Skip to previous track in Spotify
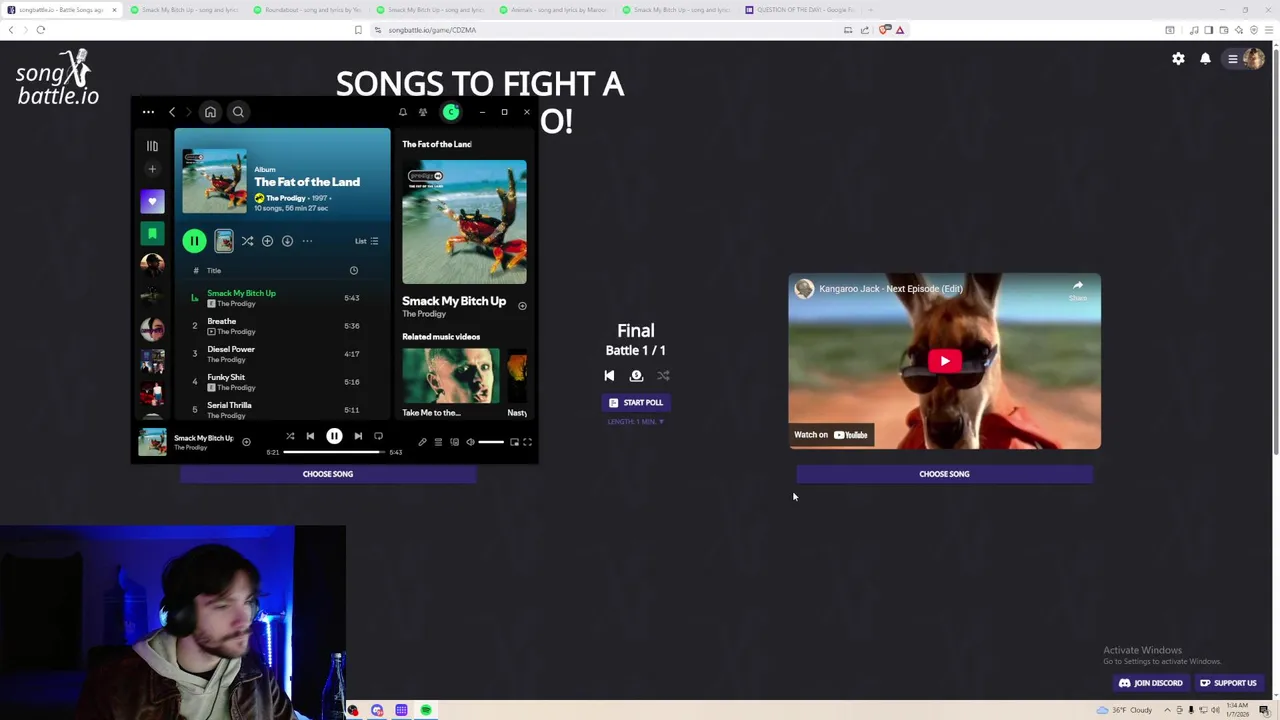 point(310,436)
